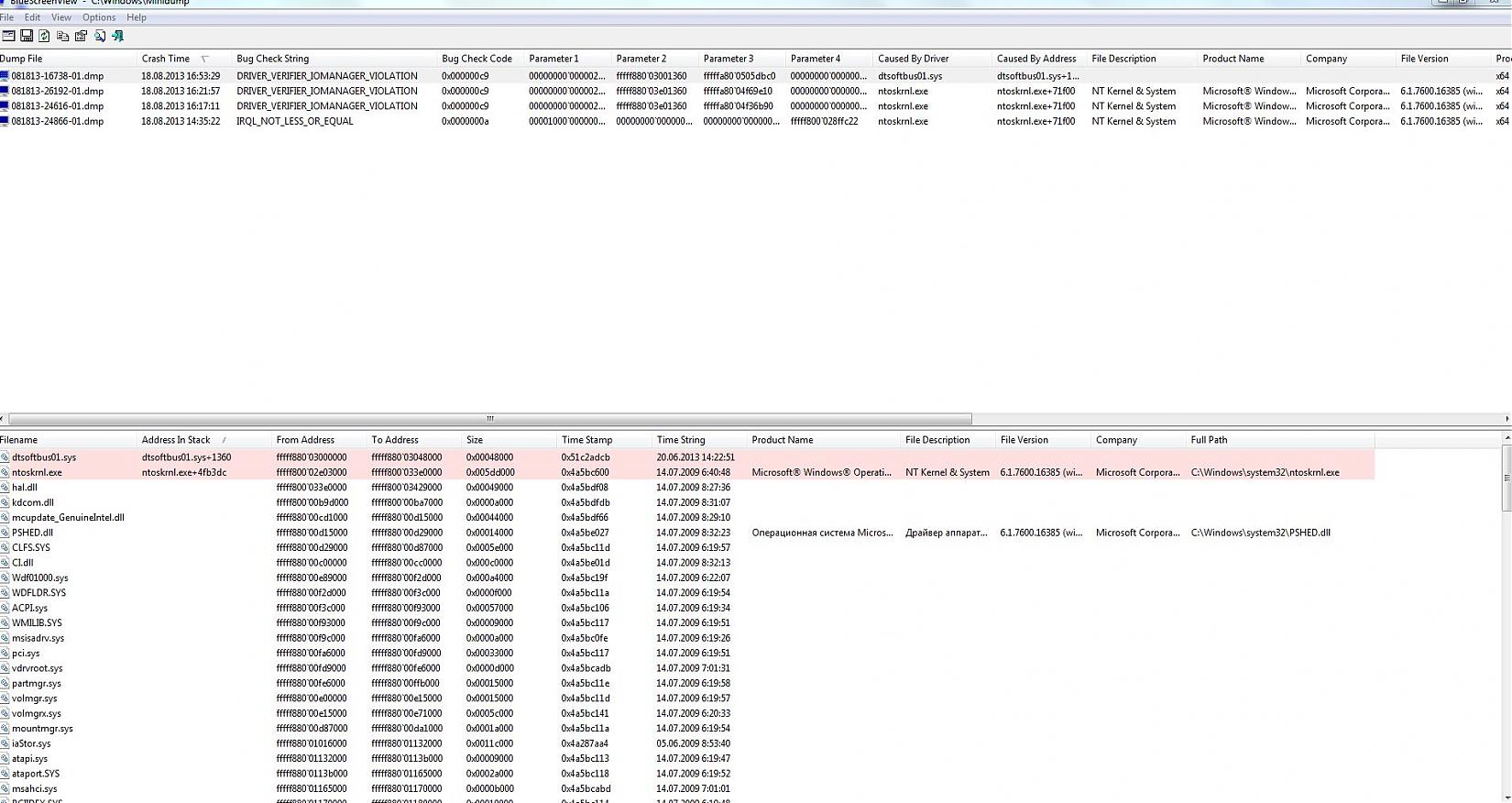Open the Help menu

coord(137,17)
